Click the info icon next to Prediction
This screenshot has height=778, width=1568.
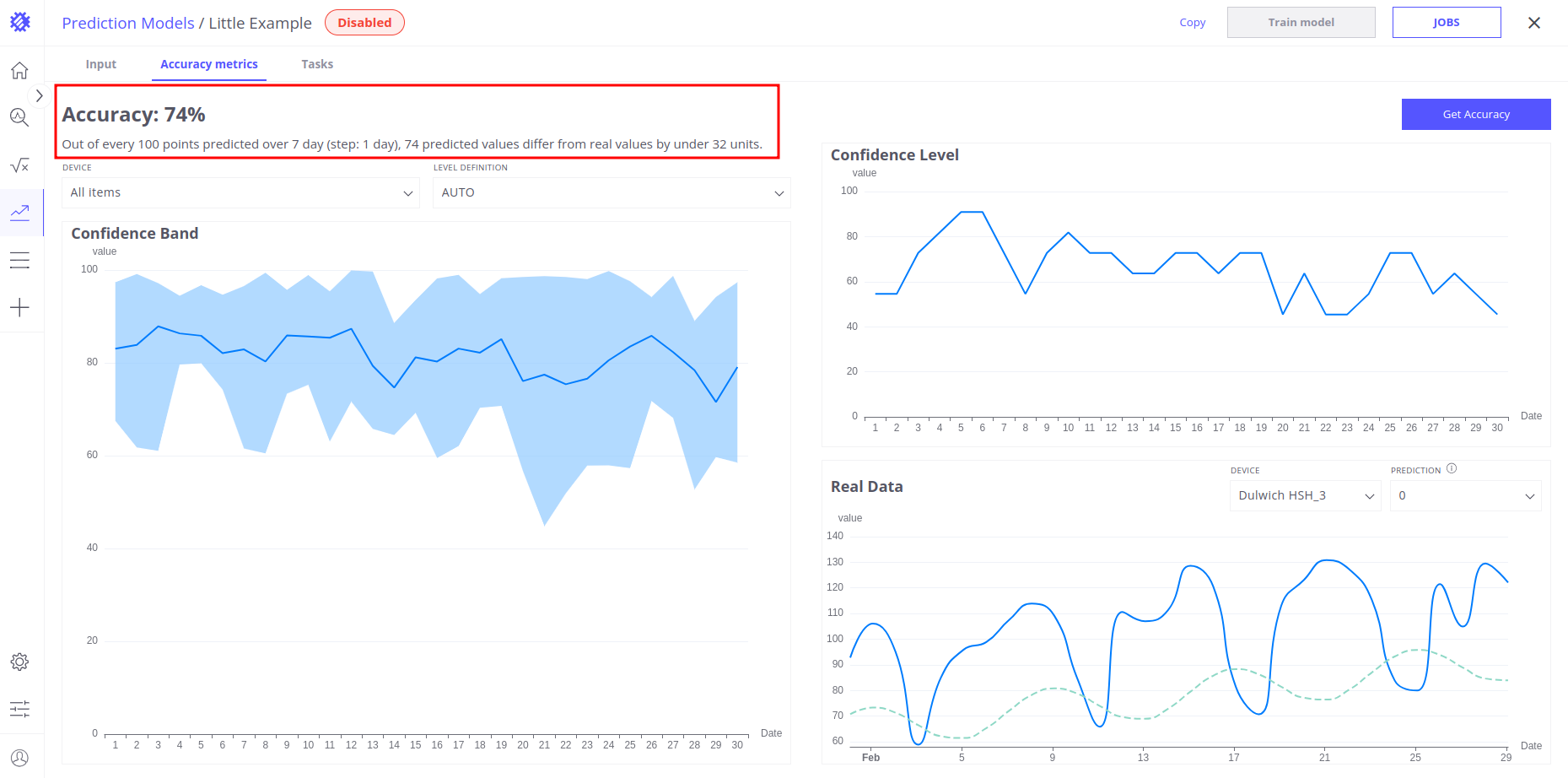pos(1452,469)
